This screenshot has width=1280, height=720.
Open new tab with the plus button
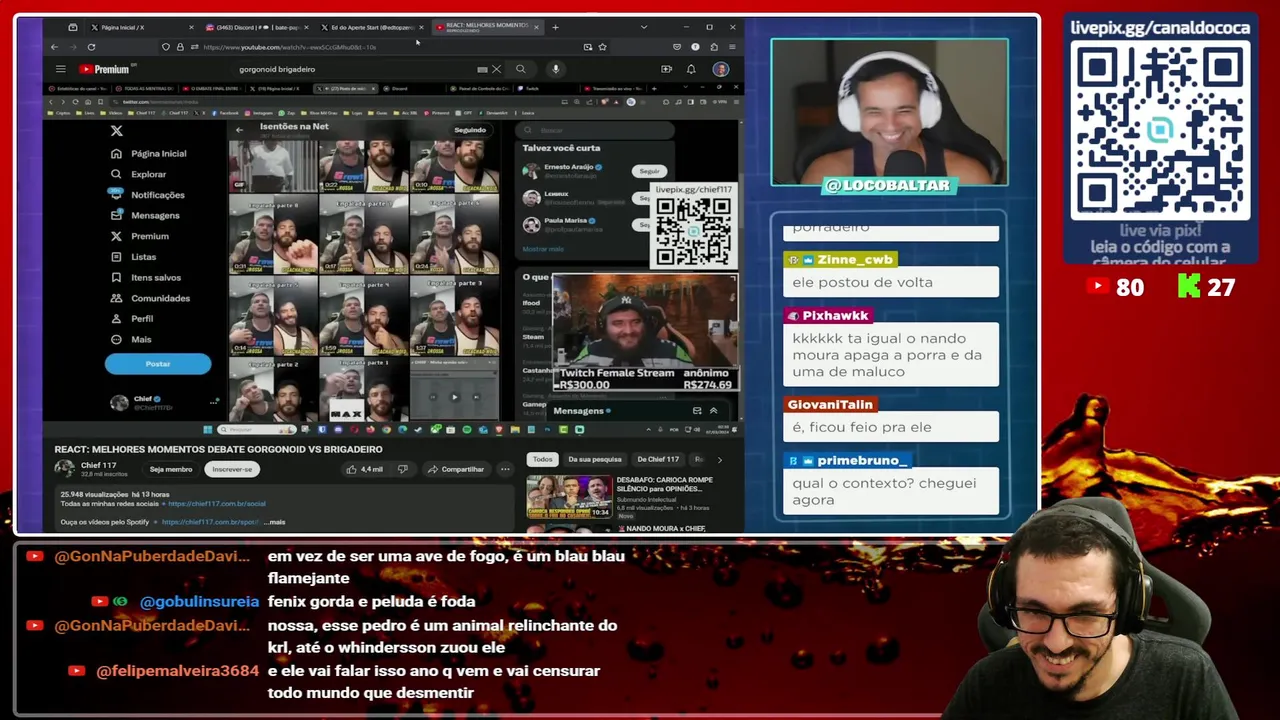(x=555, y=27)
